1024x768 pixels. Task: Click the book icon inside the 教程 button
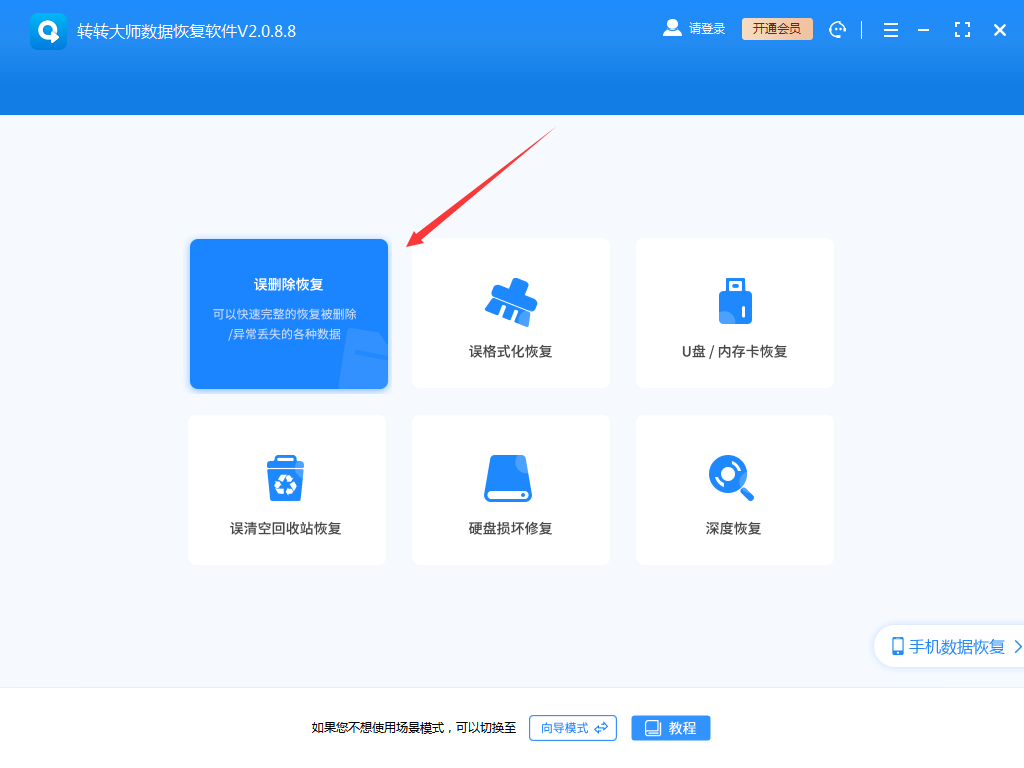point(650,728)
